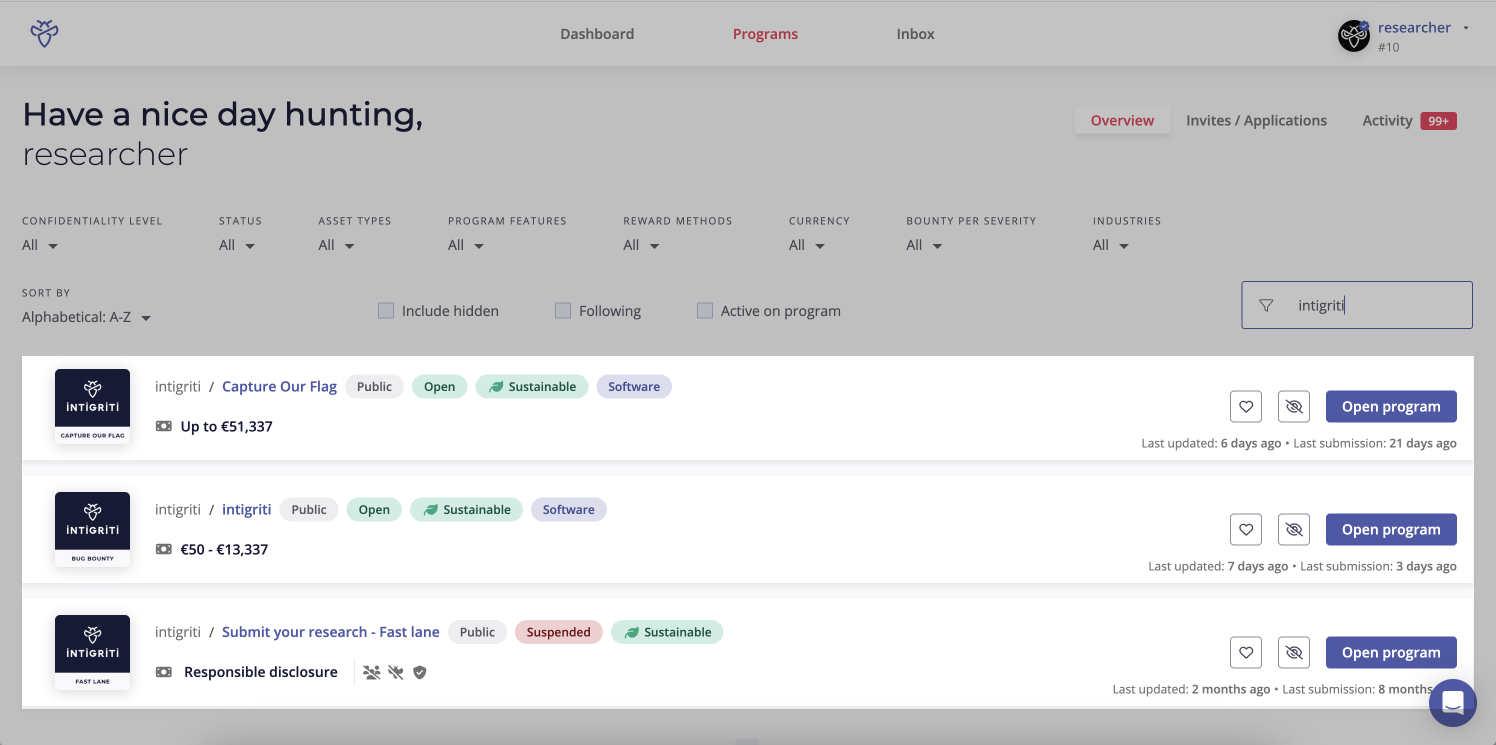The image size is (1496, 745).
Task: Change the Alphabetical: A-Z sort order
Action: [x=87, y=318]
